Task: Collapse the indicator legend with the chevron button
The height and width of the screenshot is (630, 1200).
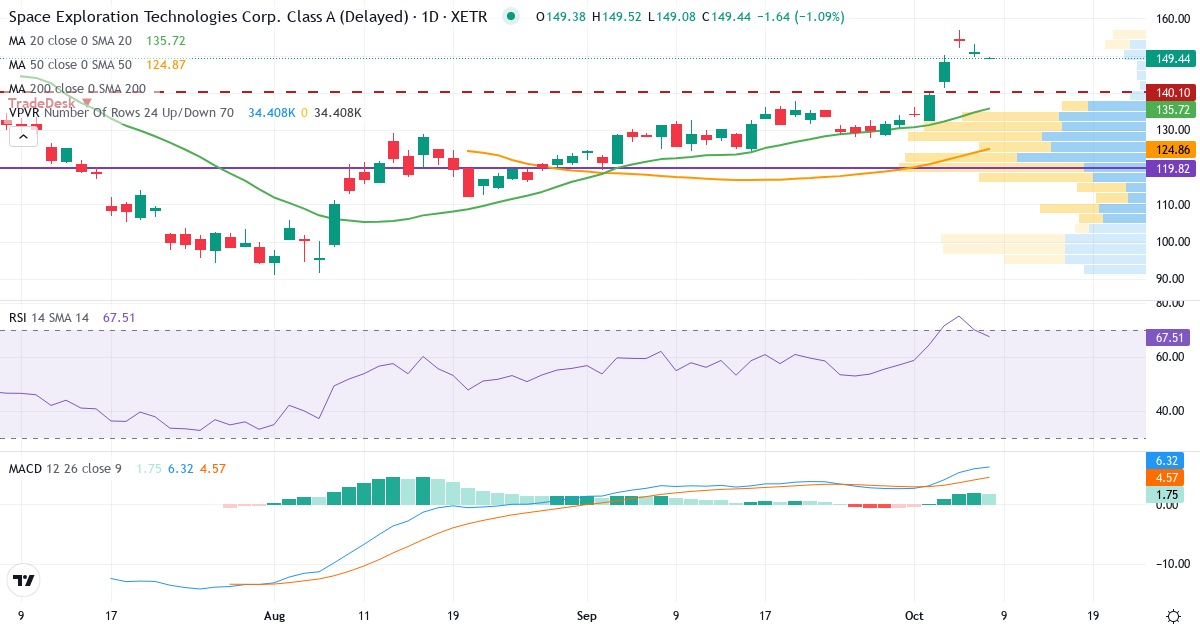Action: coord(22,137)
